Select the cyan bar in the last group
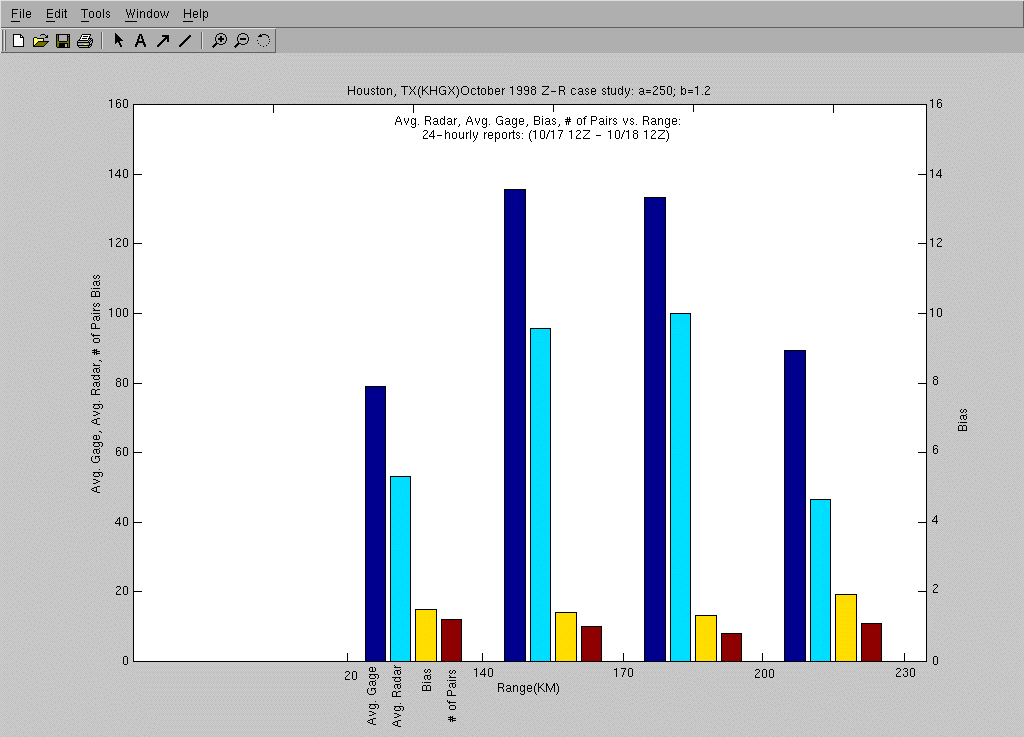 pyautogui.click(x=820, y=580)
